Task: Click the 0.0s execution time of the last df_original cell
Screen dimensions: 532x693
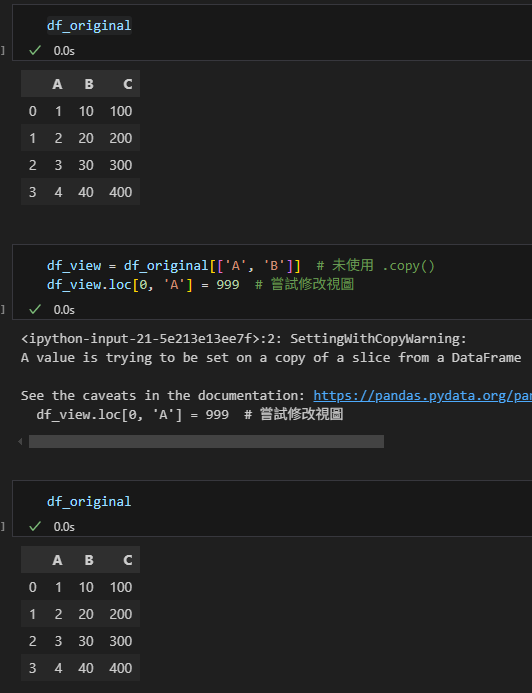Action: (x=64, y=527)
